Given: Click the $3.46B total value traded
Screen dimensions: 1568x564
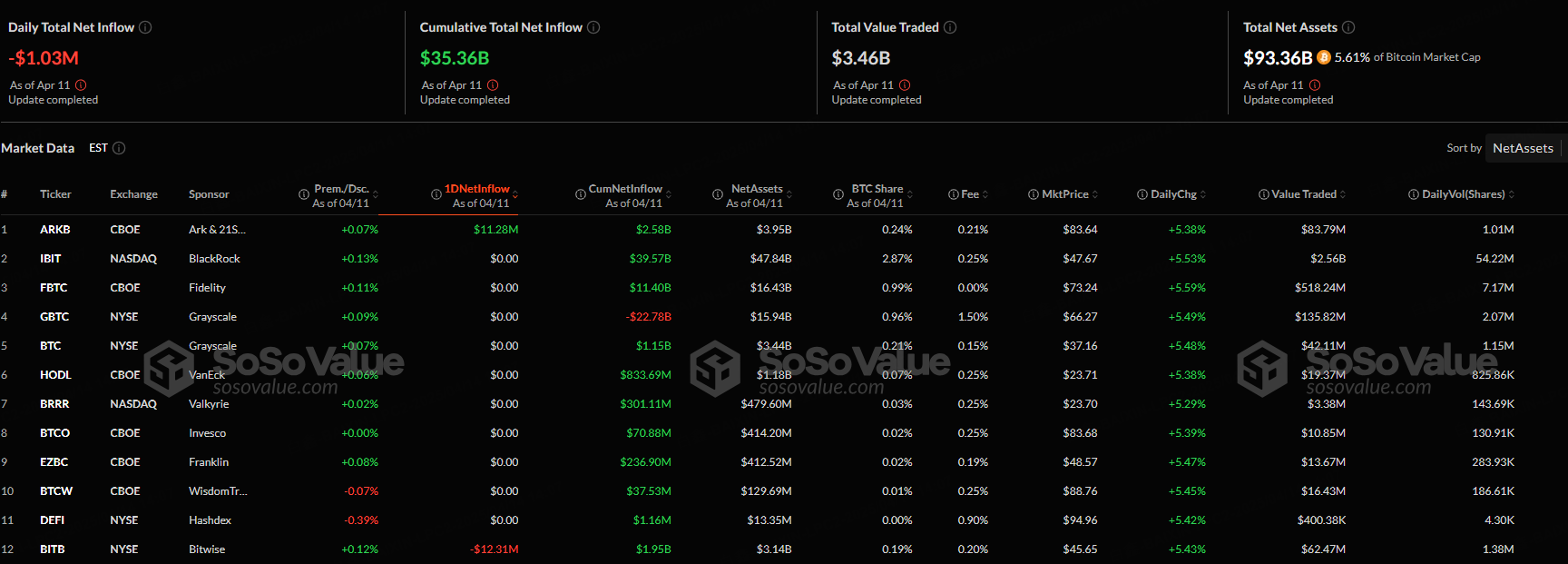Looking at the screenshot, I should [x=861, y=58].
